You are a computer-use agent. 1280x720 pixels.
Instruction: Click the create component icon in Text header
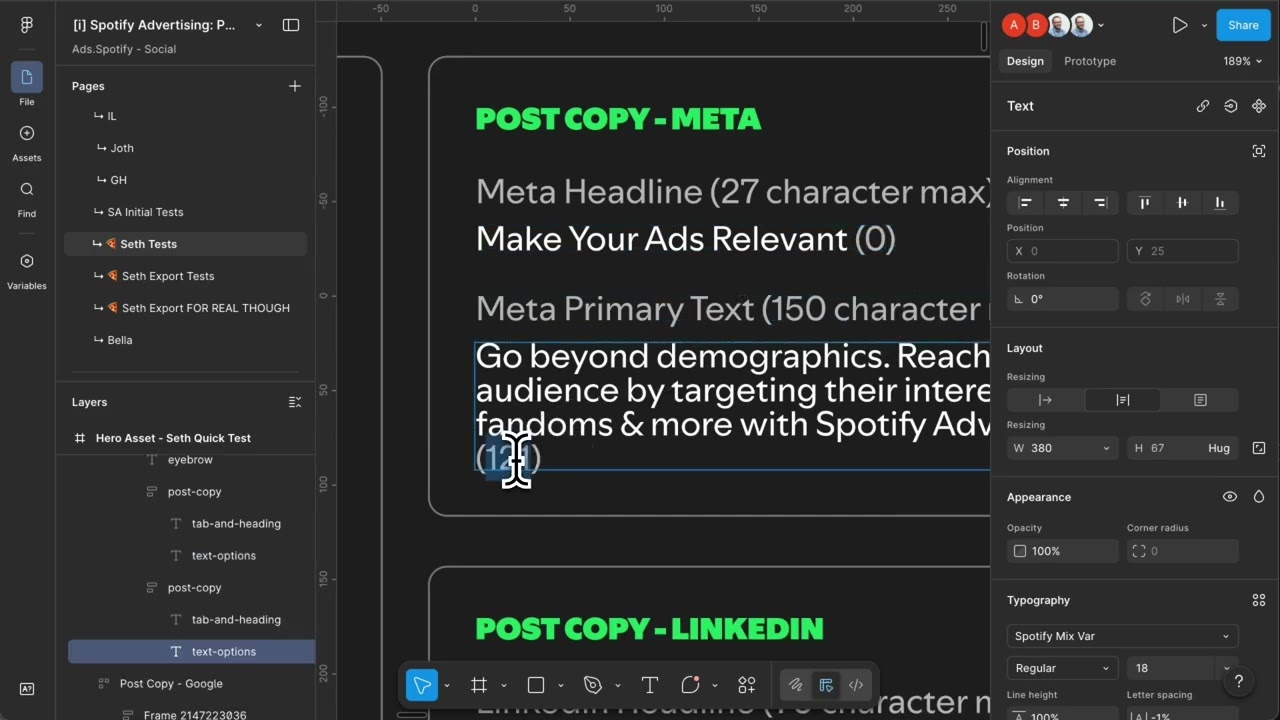1231,106
